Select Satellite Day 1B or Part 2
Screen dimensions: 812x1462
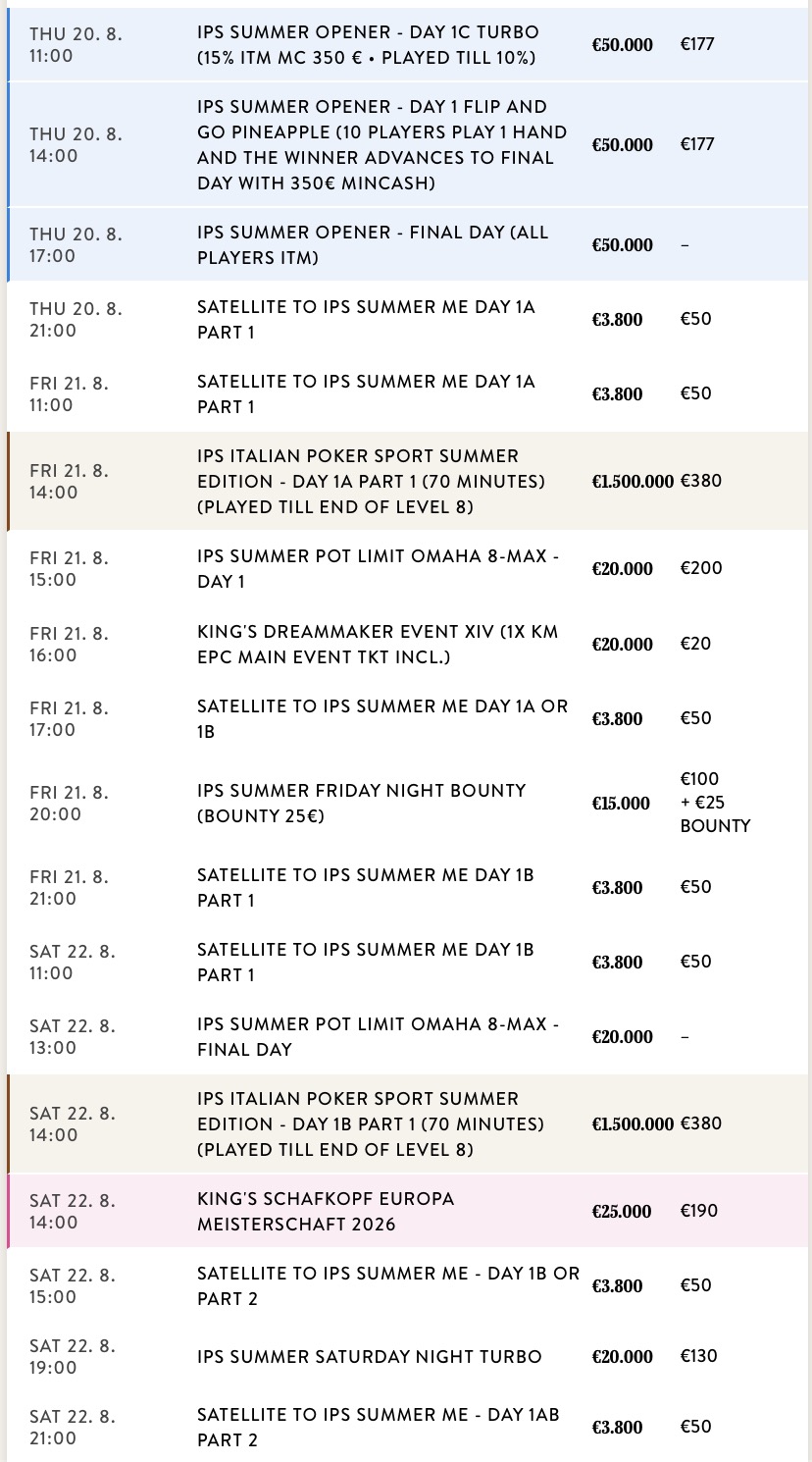click(x=407, y=1285)
